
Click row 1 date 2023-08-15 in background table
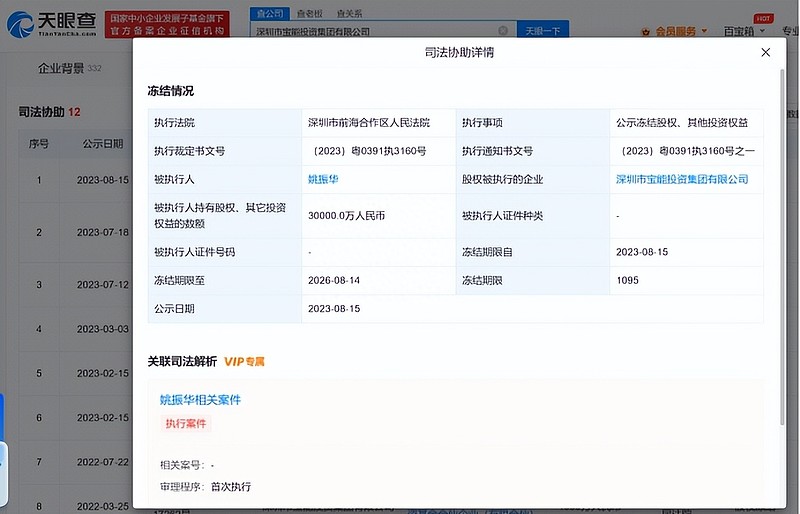pyautogui.click(x=103, y=180)
